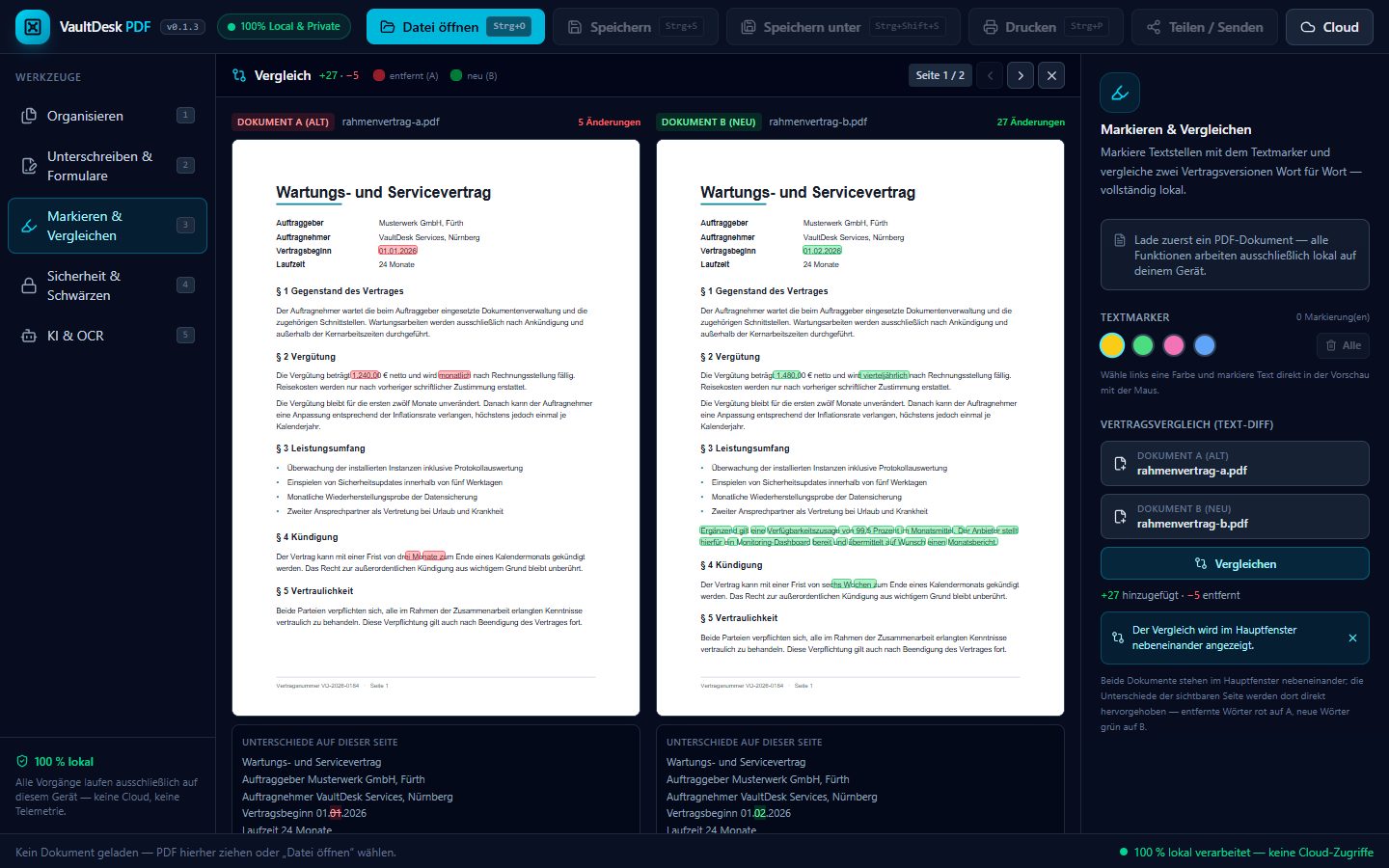Choose Dokument A (Alt) file slot
The height and width of the screenshot is (868, 1389).
coord(1235,464)
